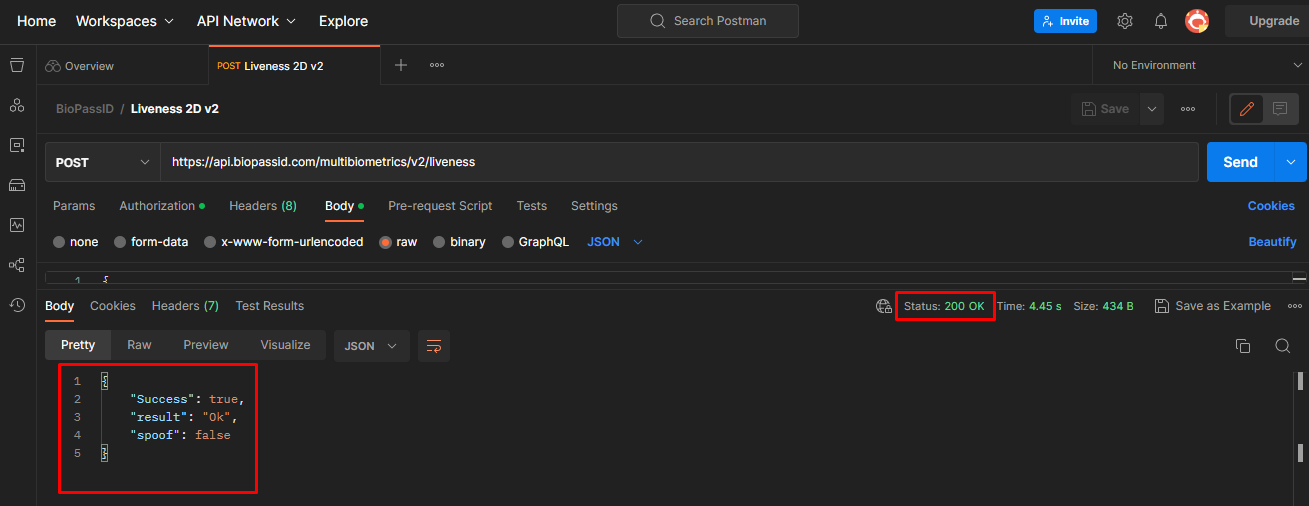
Task: Switch response view to Raw
Action: click(x=139, y=345)
